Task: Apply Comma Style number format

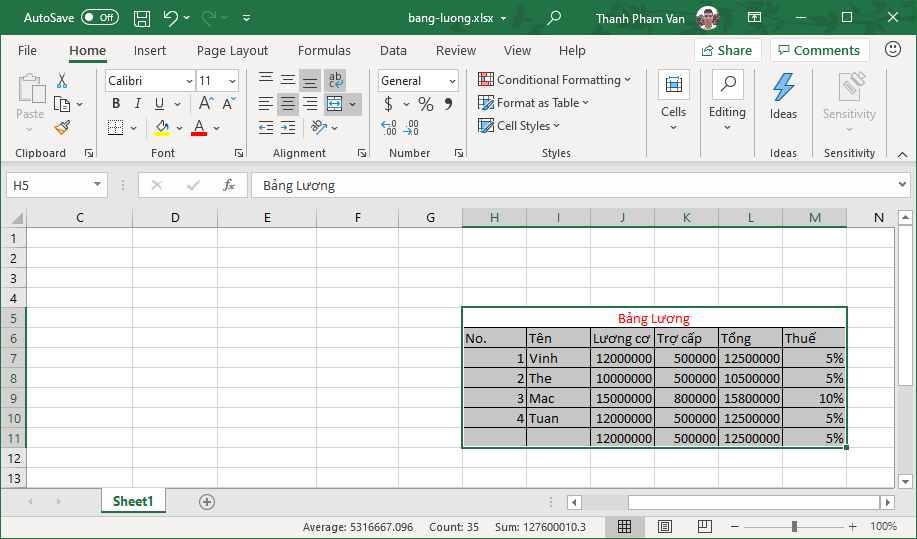Action: [x=449, y=104]
